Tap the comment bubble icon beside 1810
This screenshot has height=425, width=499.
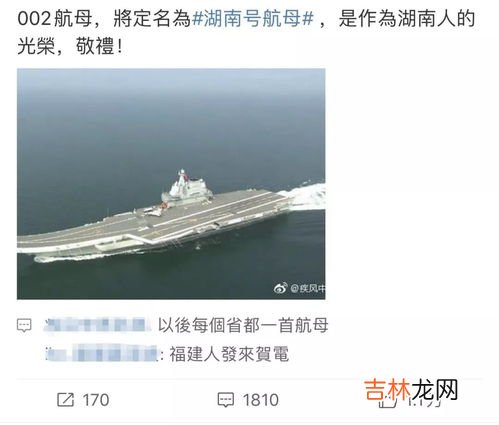tap(226, 399)
